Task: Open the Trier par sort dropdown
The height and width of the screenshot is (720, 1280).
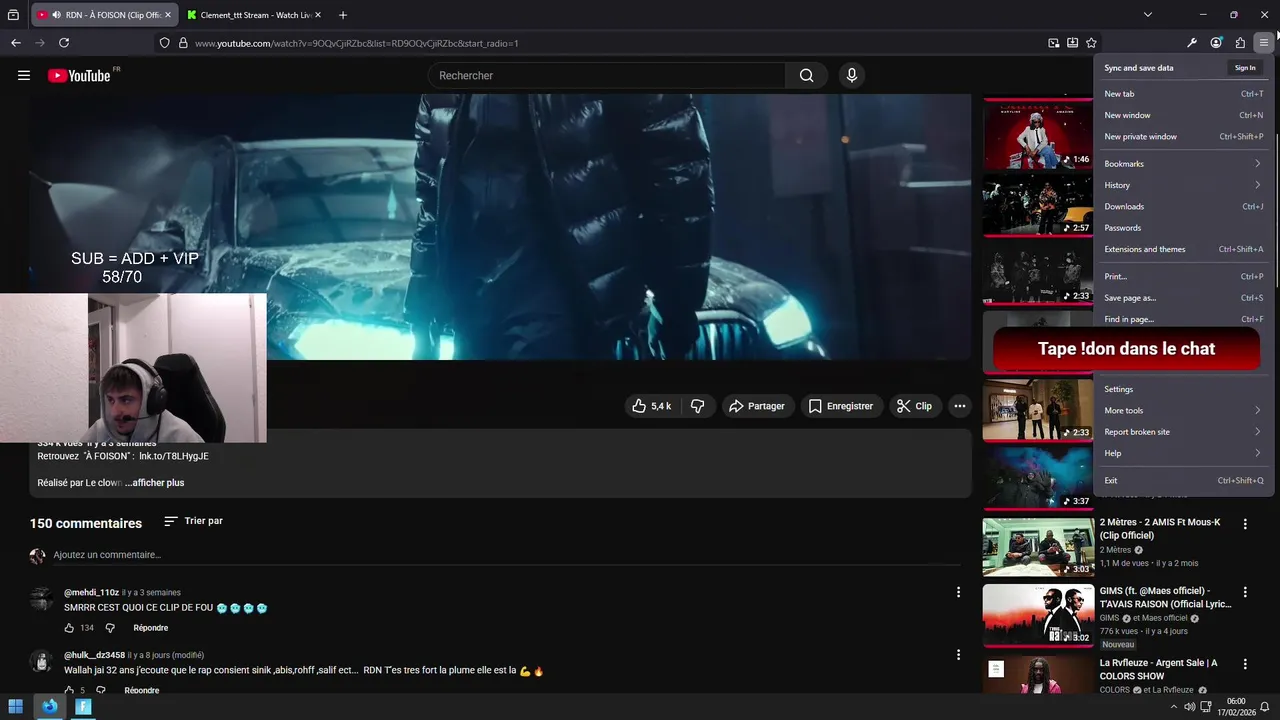Action: (x=193, y=521)
